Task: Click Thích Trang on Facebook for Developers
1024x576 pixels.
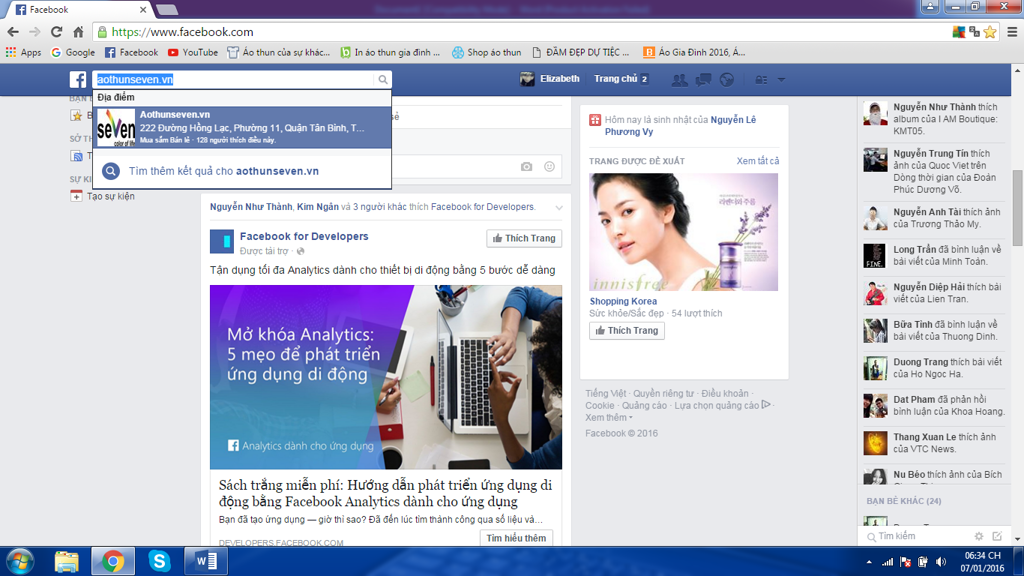Action: pyautogui.click(x=524, y=238)
